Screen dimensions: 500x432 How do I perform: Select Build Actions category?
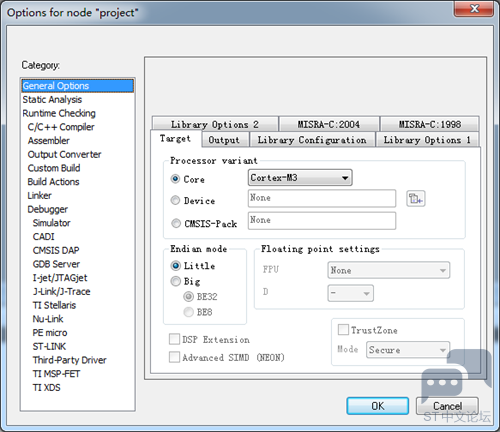tap(53, 181)
